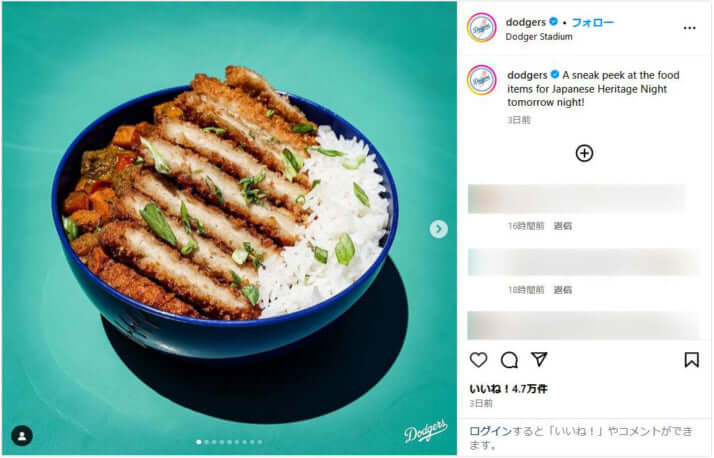Show tagged accounts via person icon
The image size is (714, 458).
click(22, 436)
